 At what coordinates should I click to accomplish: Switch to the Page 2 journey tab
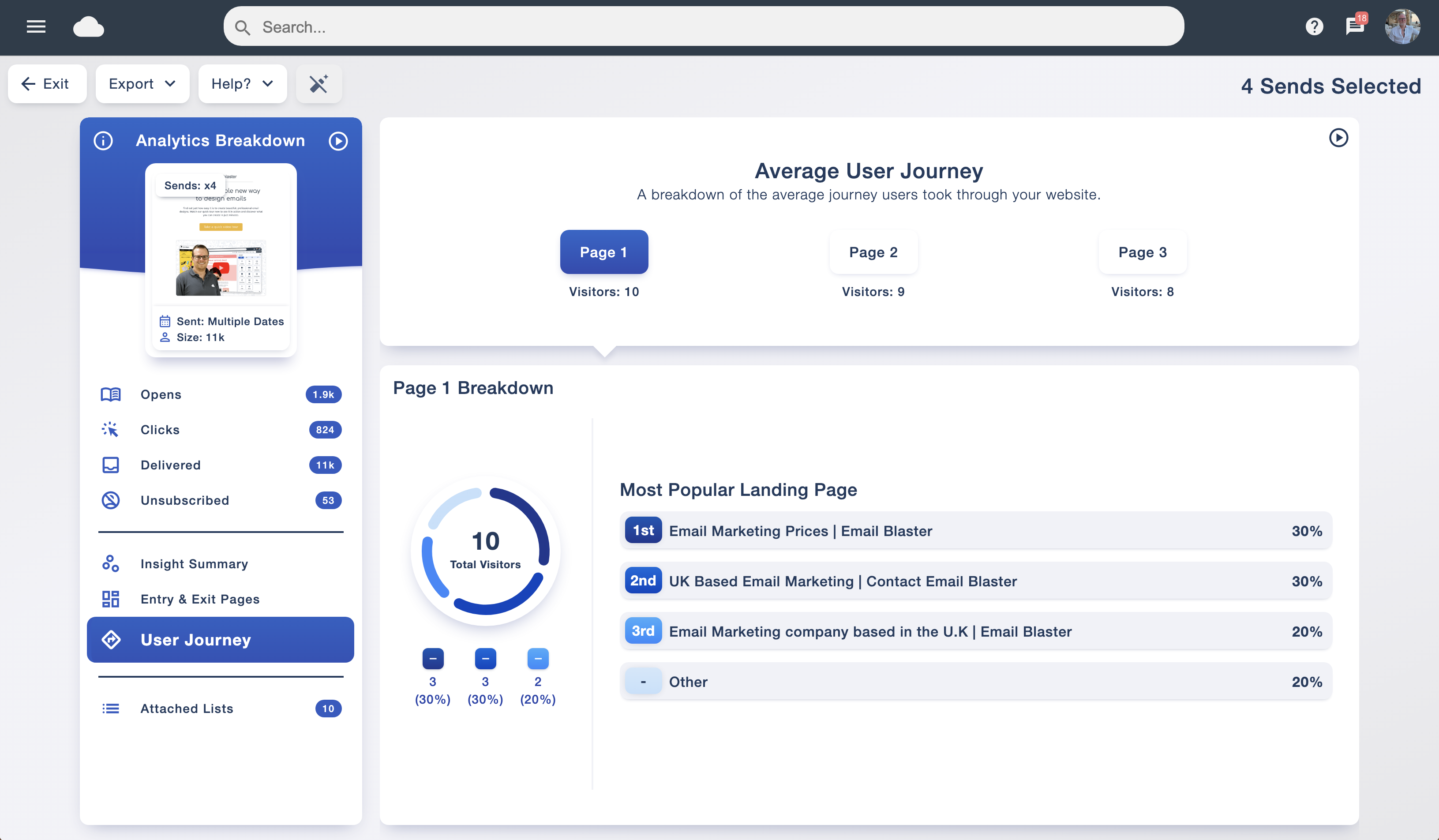click(873, 252)
